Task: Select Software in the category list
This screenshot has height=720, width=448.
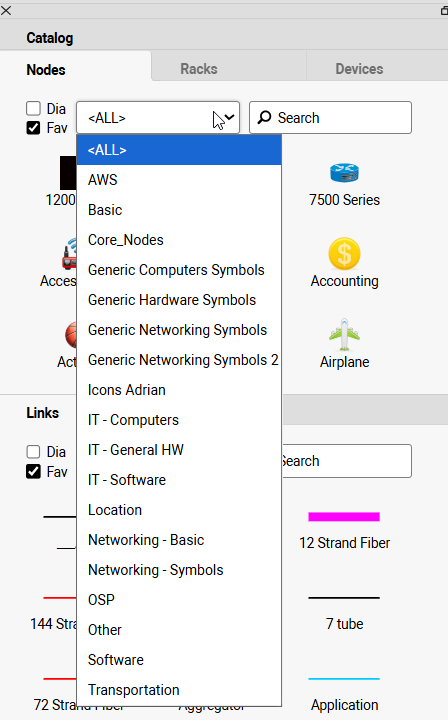Action: 179,660
